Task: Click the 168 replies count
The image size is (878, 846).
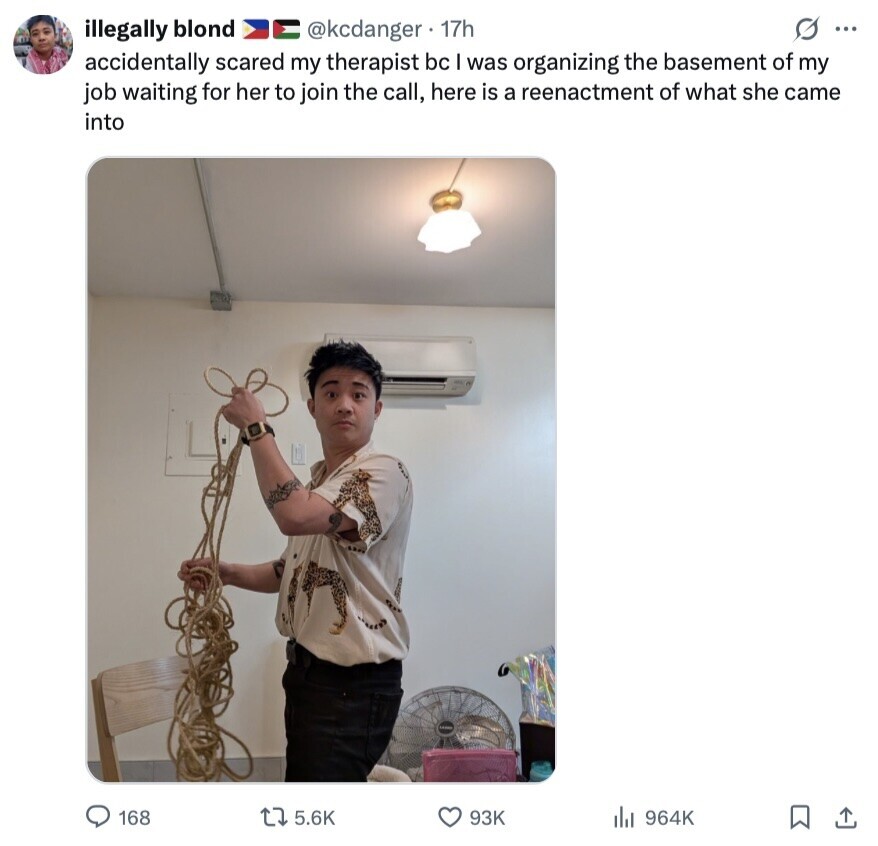Action: tap(134, 818)
